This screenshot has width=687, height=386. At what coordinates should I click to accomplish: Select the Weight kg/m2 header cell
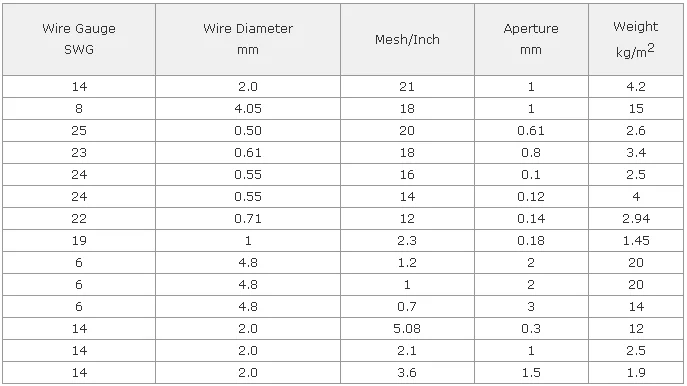click(x=636, y=39)
